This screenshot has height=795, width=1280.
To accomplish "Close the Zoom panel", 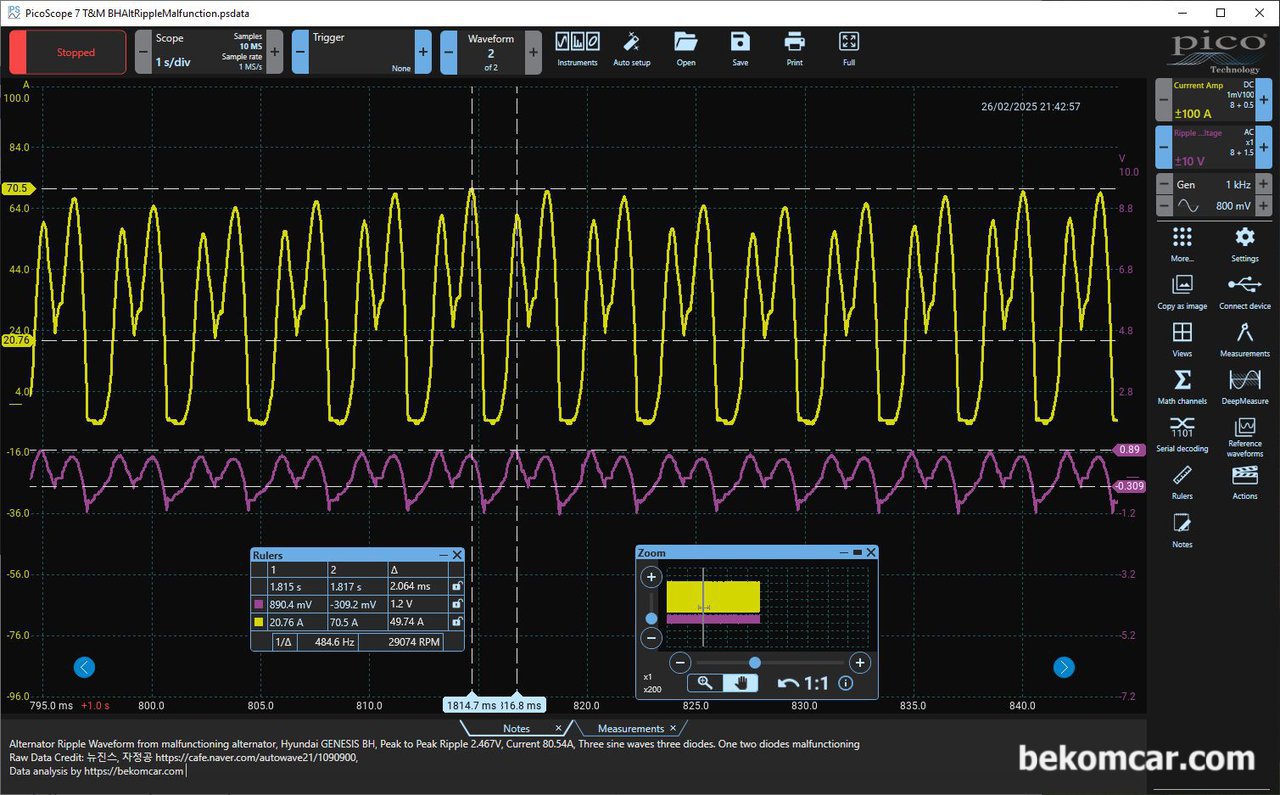I will click(871, 552).
